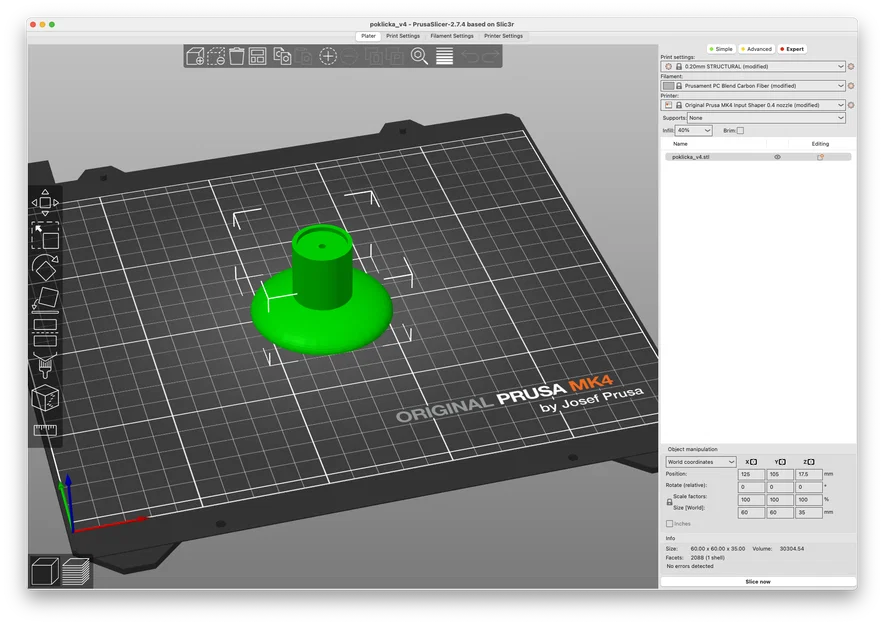Click the Scale factors X field
The image size is (884, 625).
tap(751, 500)
